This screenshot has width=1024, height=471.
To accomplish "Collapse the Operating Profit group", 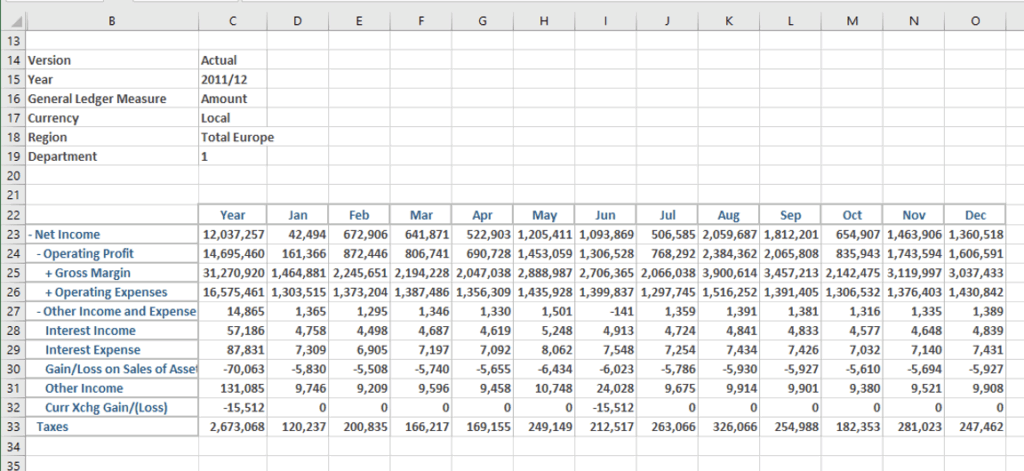I will click(x=38, y=253).
